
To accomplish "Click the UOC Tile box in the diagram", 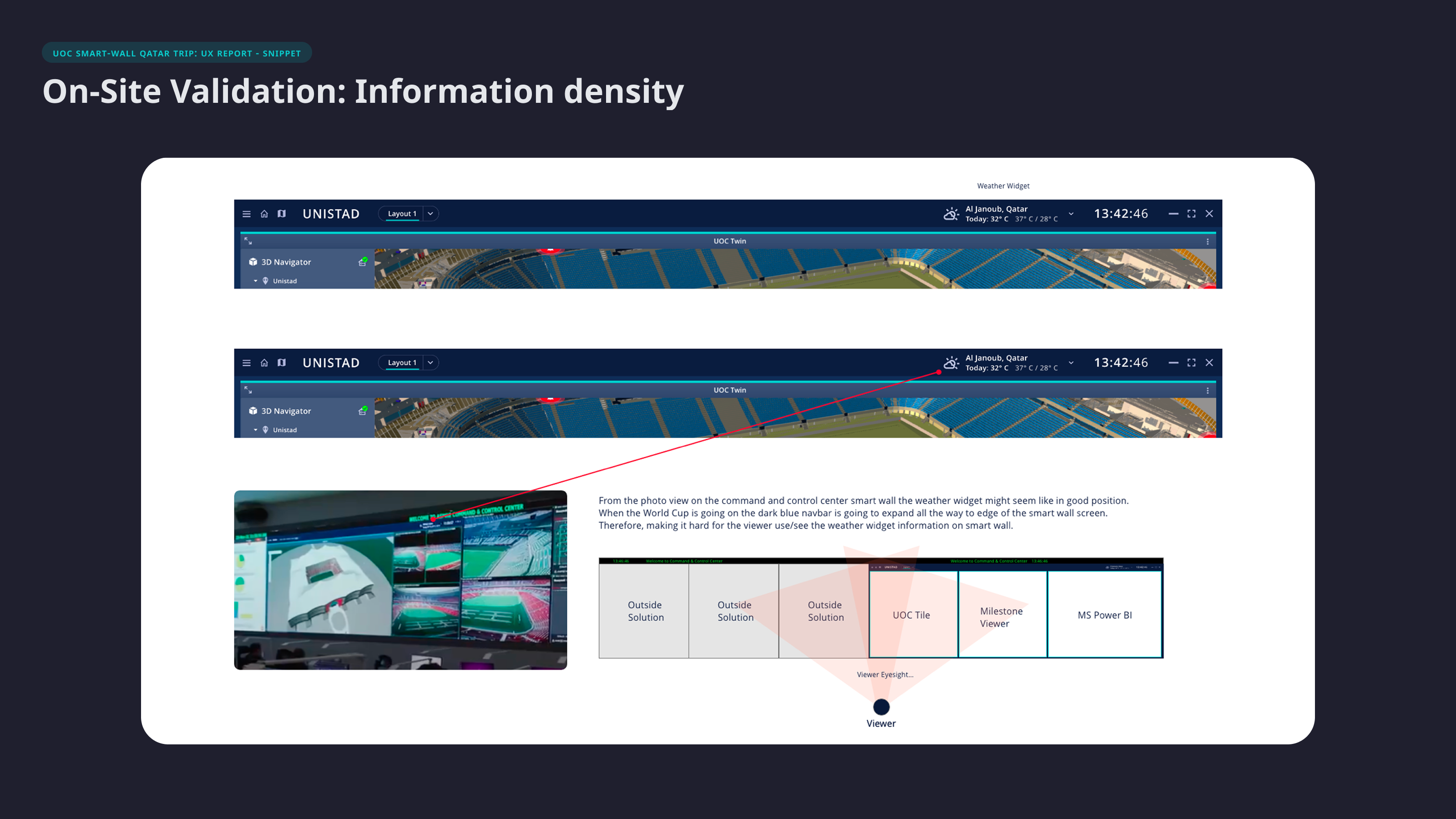I will pos(910,614).
